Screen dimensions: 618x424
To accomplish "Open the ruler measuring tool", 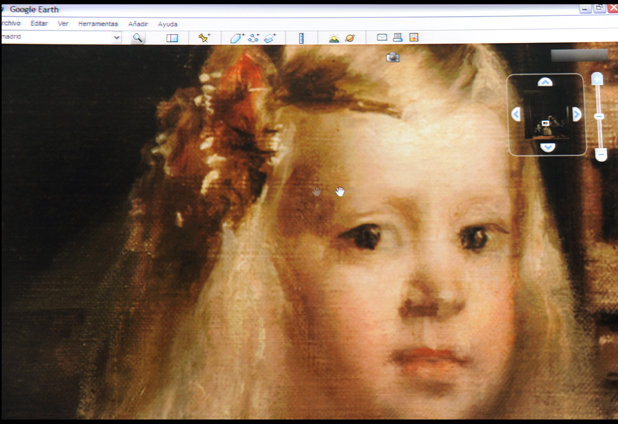I will tap(302, 38).
